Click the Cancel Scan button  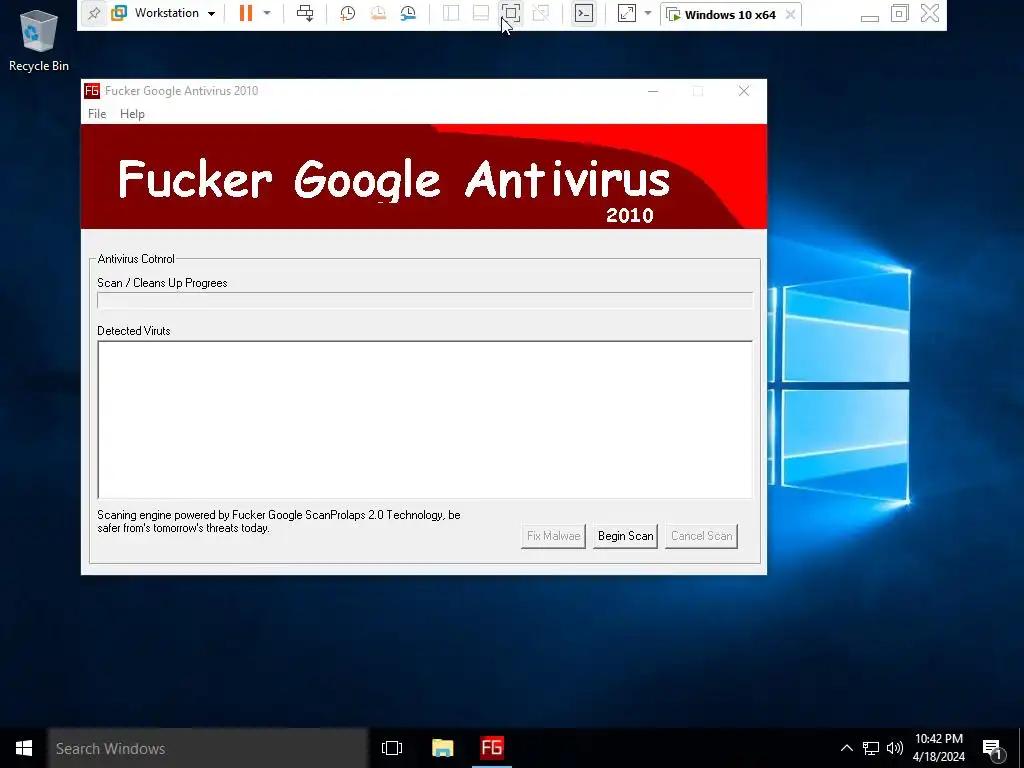click(701, 536)
